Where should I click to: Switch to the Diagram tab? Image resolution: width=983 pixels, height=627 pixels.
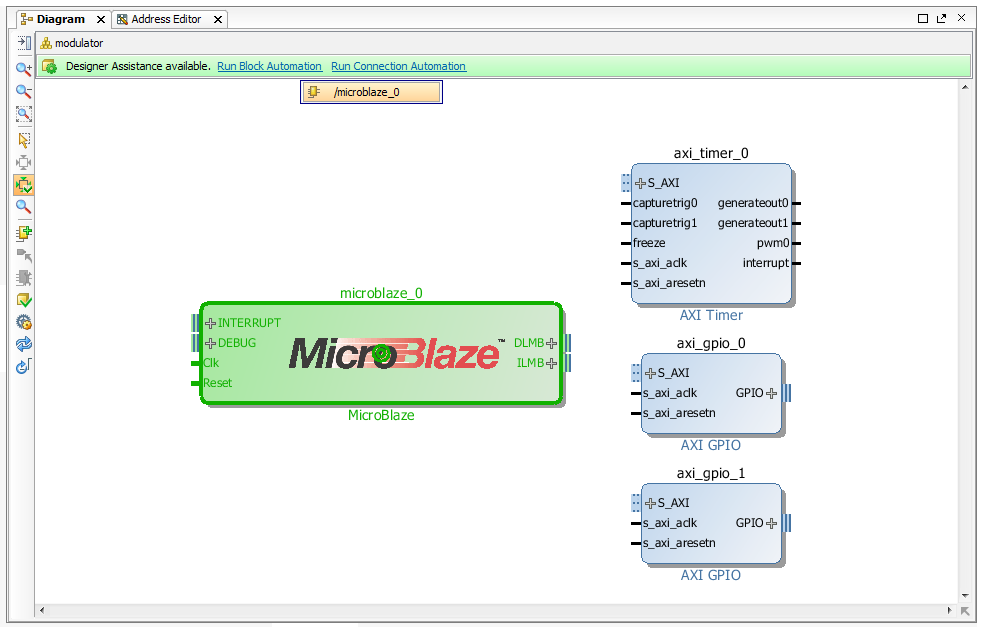61,19
